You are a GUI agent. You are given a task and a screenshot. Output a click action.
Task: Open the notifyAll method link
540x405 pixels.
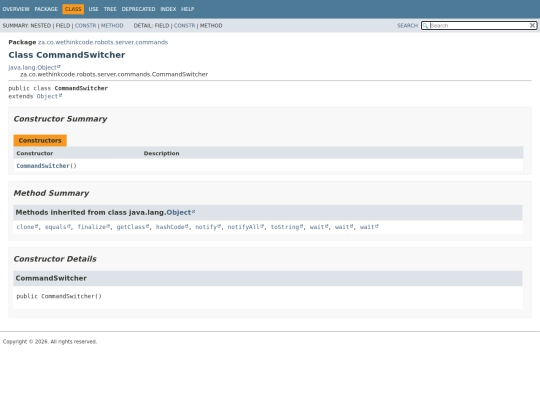[x=245, y=227]
